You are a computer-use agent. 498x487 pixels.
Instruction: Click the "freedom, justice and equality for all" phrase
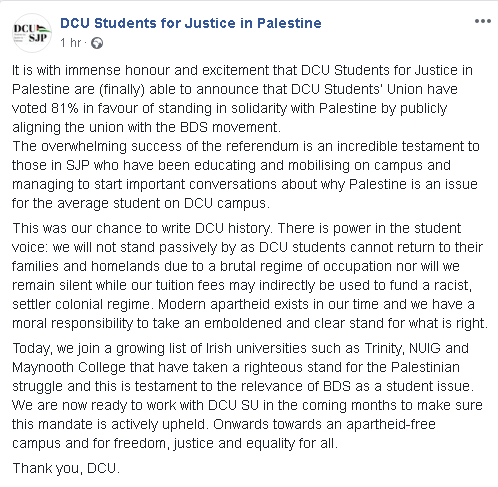tap(226, 444)
